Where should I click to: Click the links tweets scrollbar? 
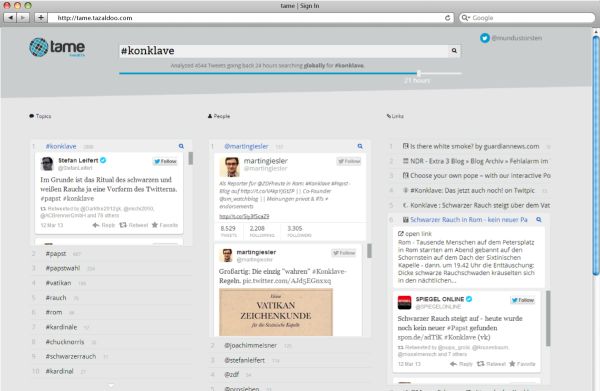[548, 318]
